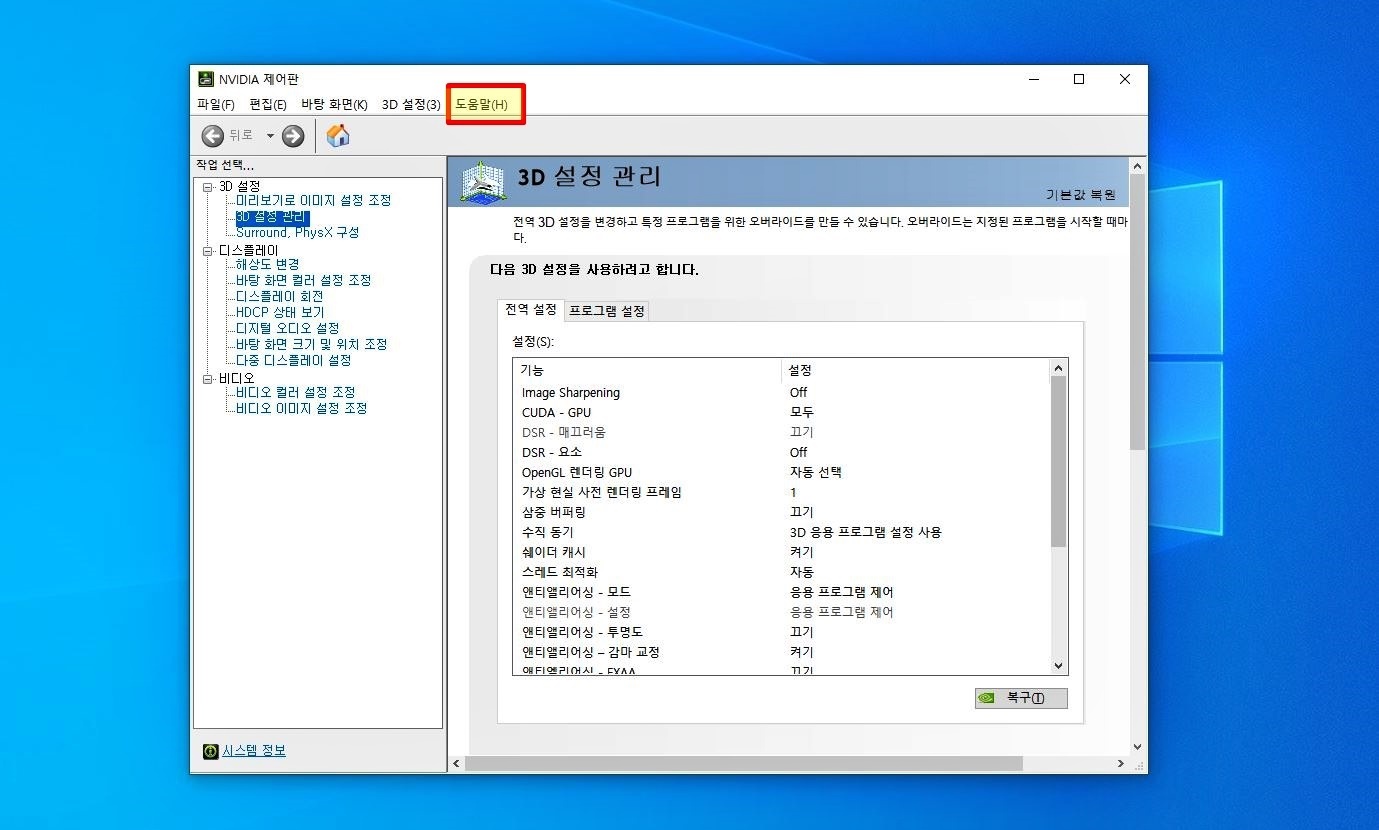The height and width of the screenshot is (830, 1379).
Task: Switch to the 전역 설정 tab
Action: click(531, 310)
